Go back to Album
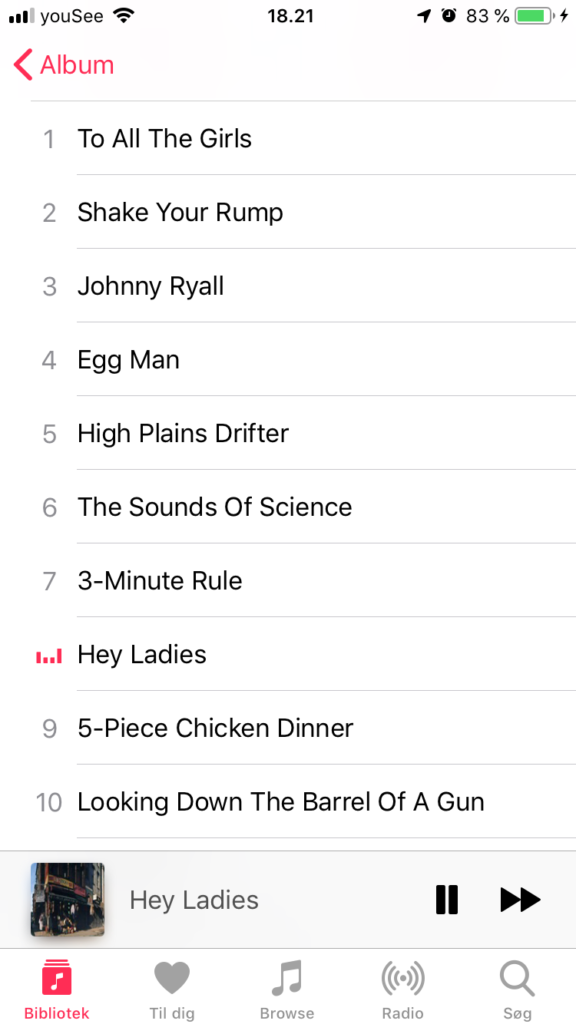This screenshot has width=576, height=1024. tap(63, 65)
